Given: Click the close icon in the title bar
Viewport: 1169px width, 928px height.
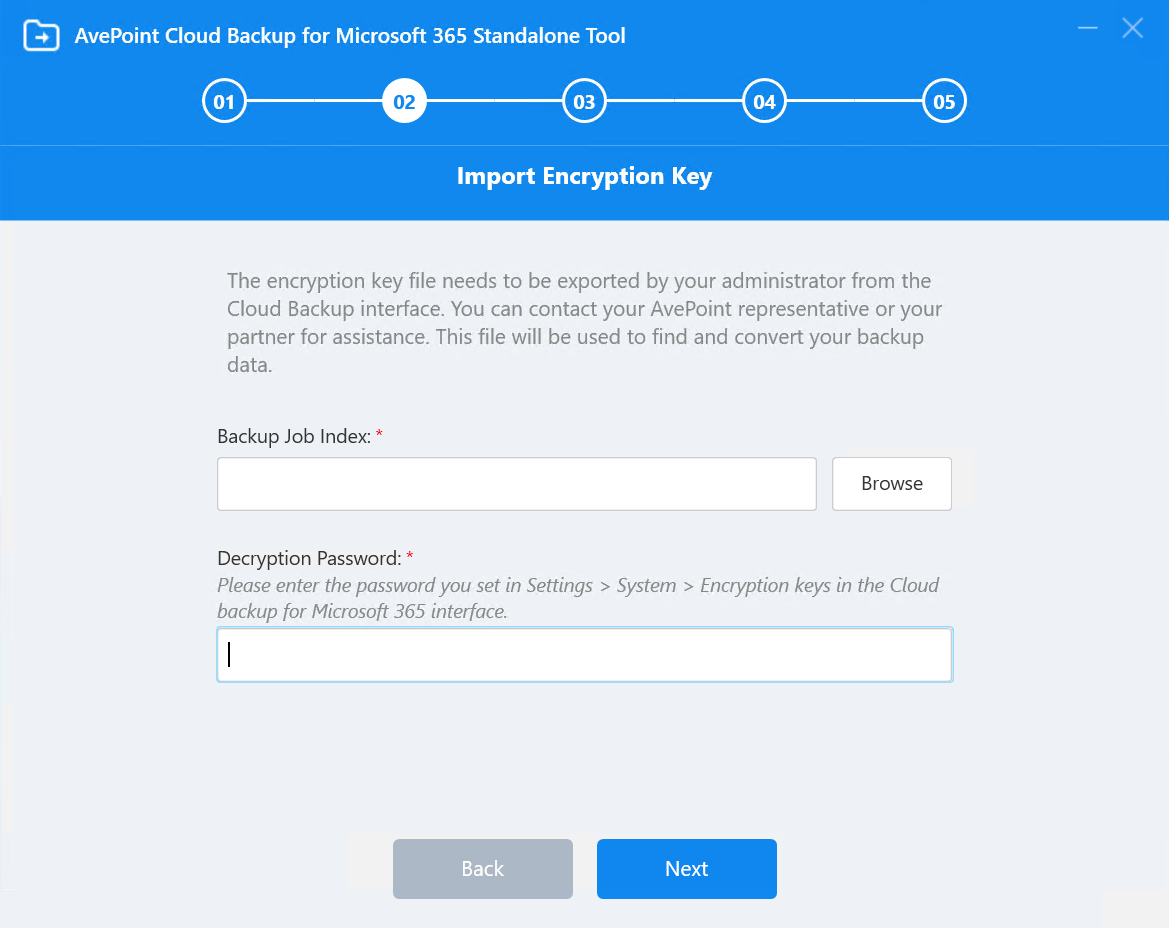Looking at the screenshot, I should click(x=1132, y=28).
